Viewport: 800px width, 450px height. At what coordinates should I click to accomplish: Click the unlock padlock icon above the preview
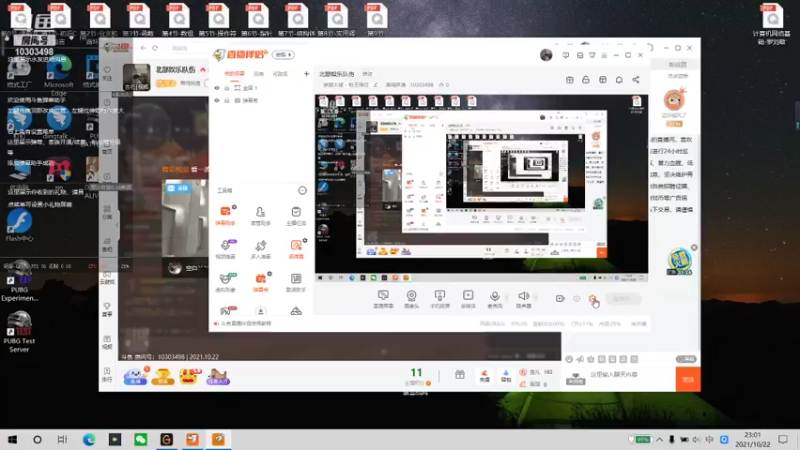(586, 80)
